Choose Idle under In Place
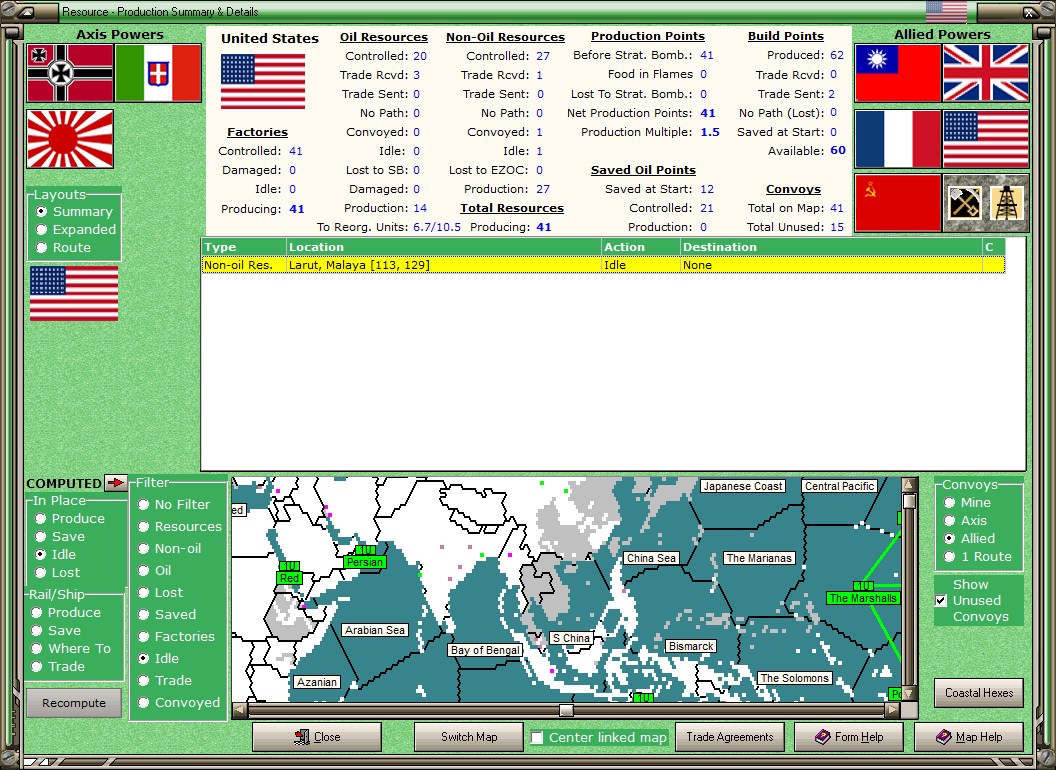Image resolution: width=1056 pixels, height=770 pixels. (55, 554)
